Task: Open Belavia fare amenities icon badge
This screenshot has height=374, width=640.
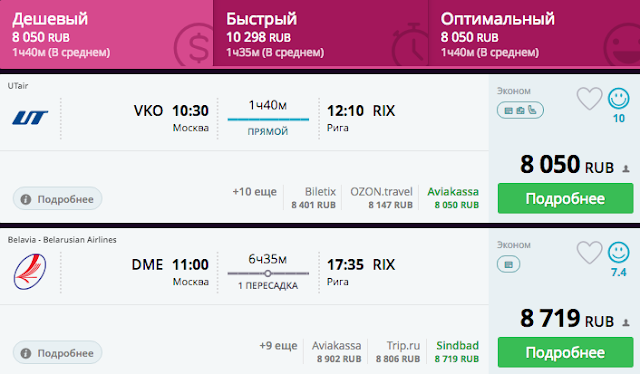Action: (509, 264)
